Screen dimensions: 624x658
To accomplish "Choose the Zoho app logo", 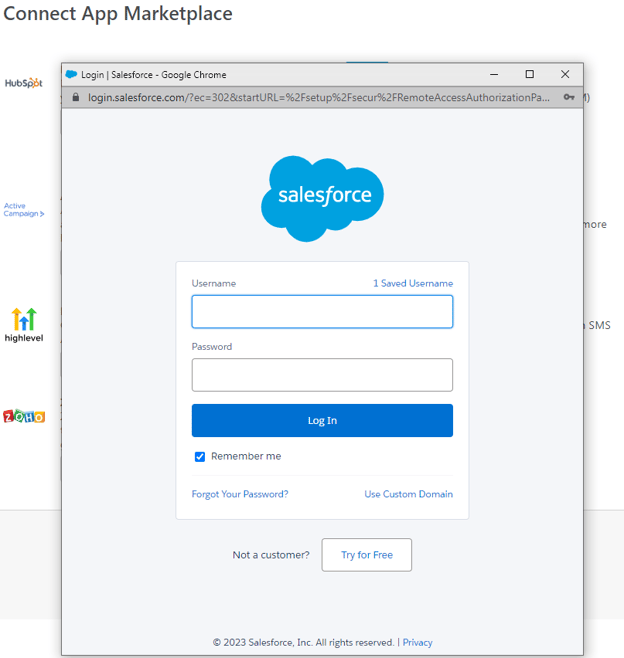I will (x=24, y=416).
